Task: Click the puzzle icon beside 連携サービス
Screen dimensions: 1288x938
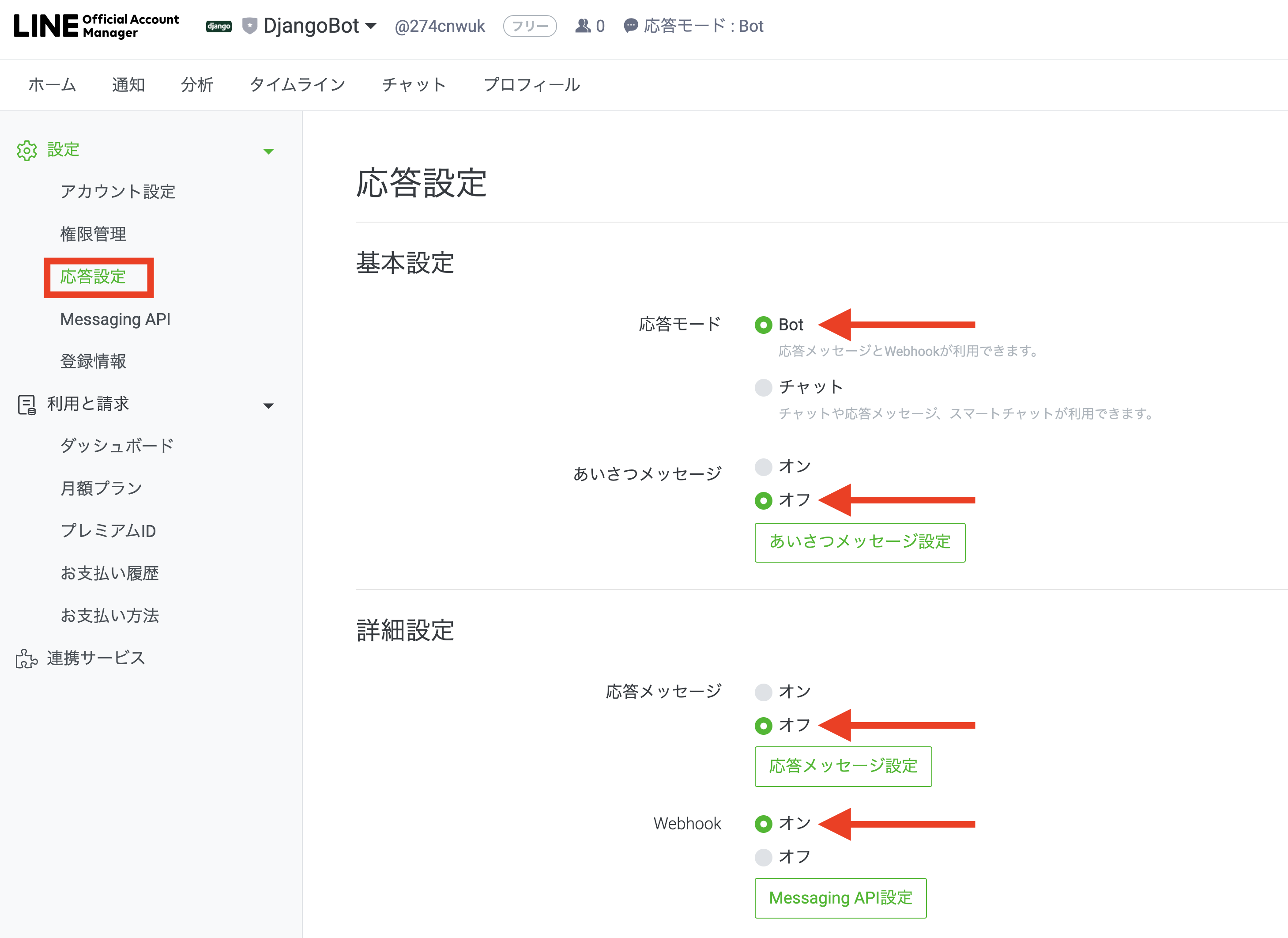Action: click(26, 658)
